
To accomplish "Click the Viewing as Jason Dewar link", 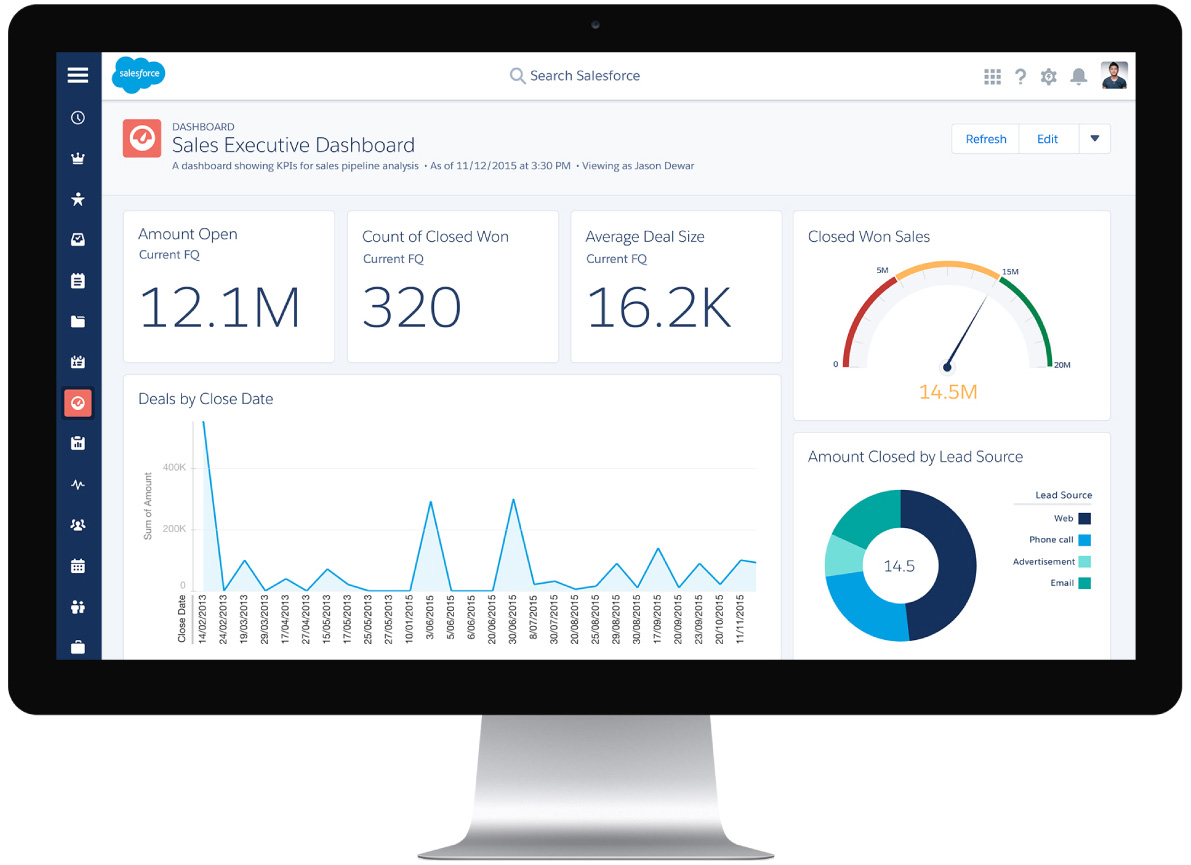I will (x=637, y=165).
